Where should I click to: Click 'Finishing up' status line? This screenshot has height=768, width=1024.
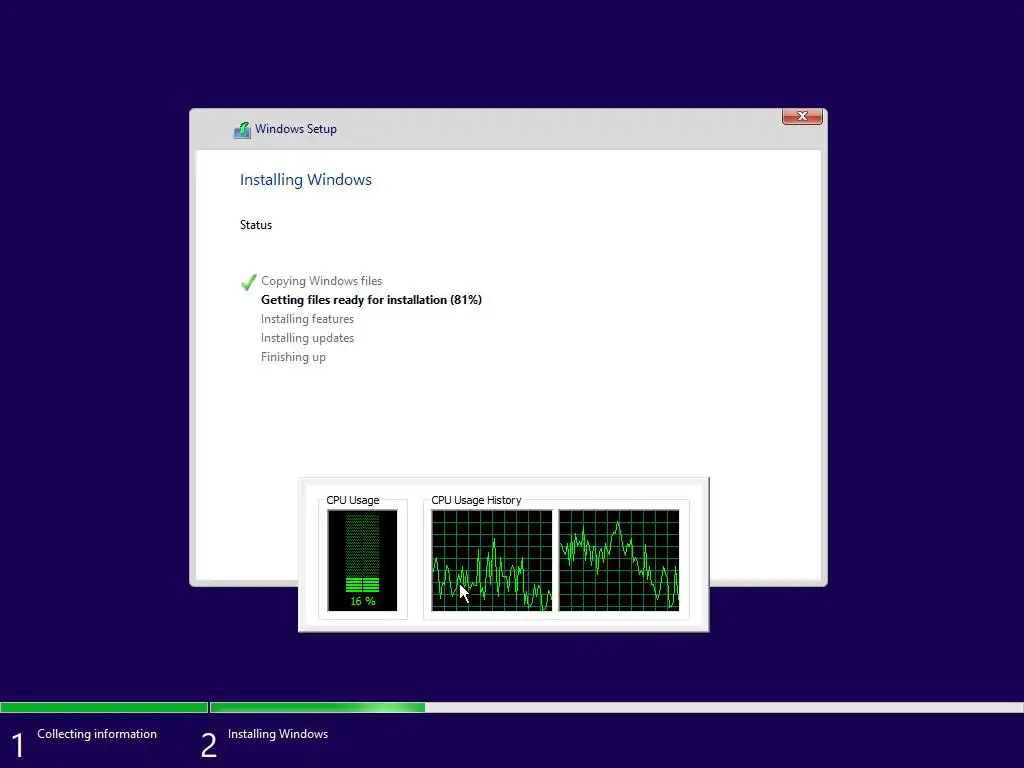293,357
